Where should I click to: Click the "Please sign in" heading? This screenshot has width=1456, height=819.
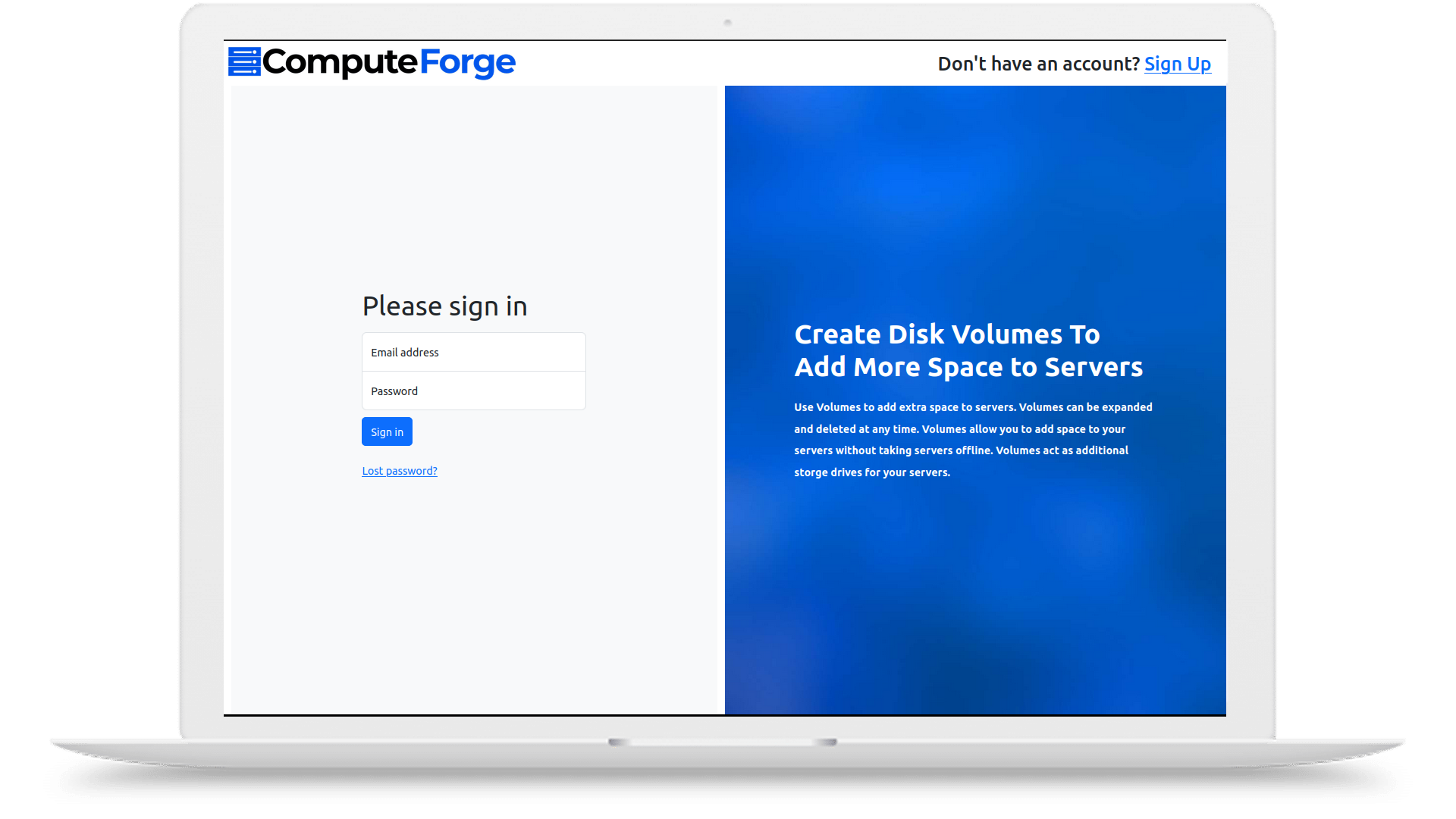point(444,306)
